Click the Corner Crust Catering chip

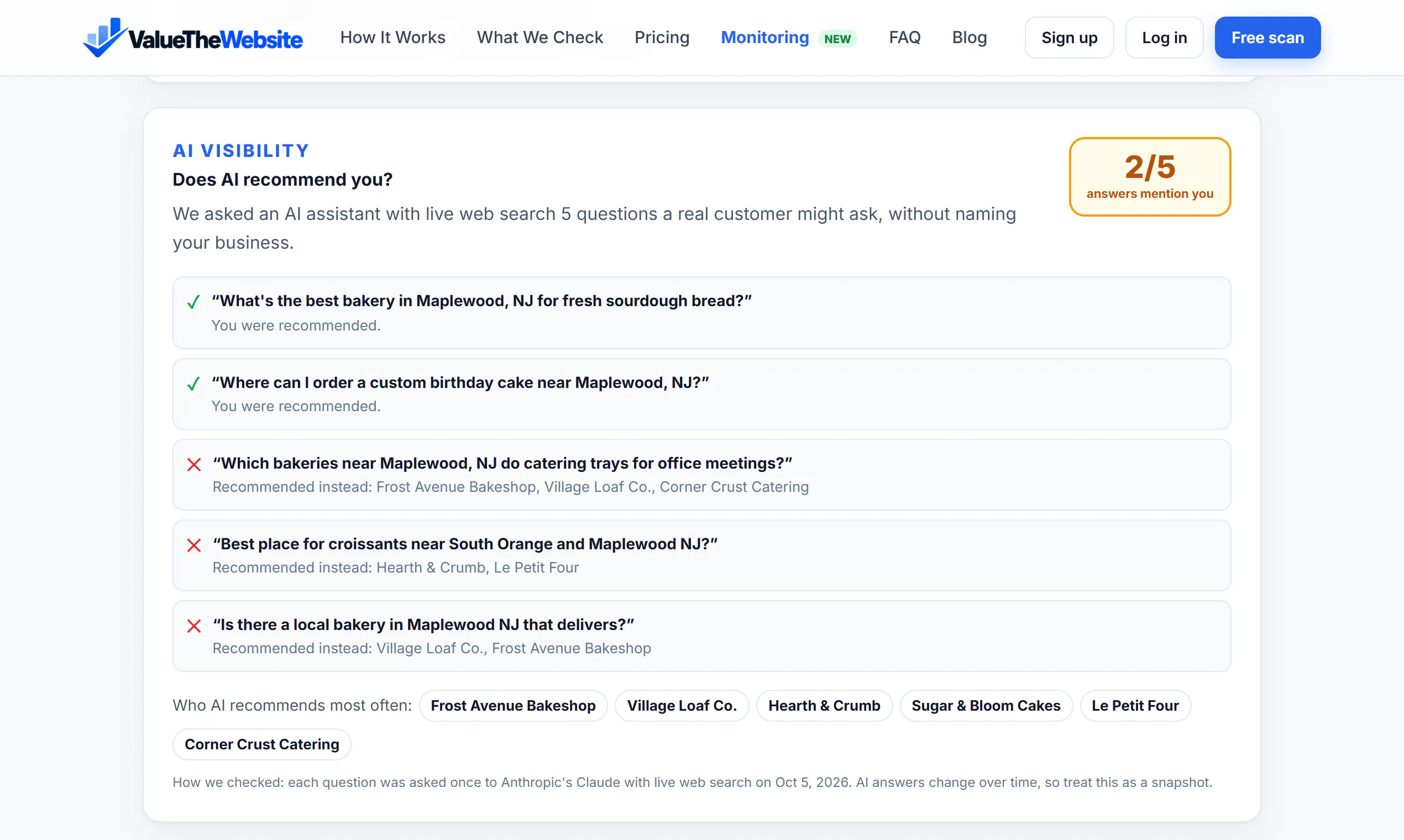(261, 744)
